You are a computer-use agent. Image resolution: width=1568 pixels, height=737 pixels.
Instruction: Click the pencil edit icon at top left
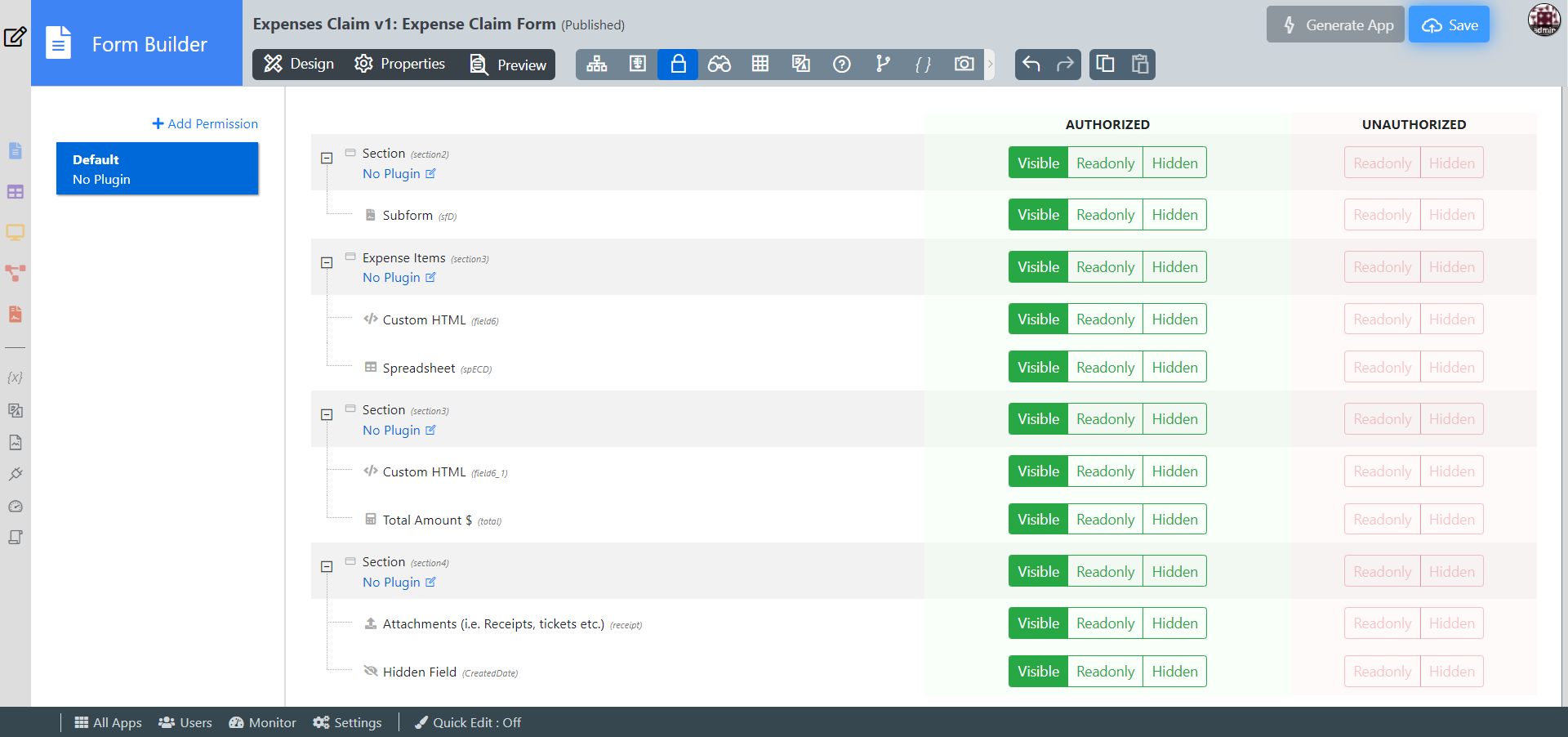coord(16,37)
